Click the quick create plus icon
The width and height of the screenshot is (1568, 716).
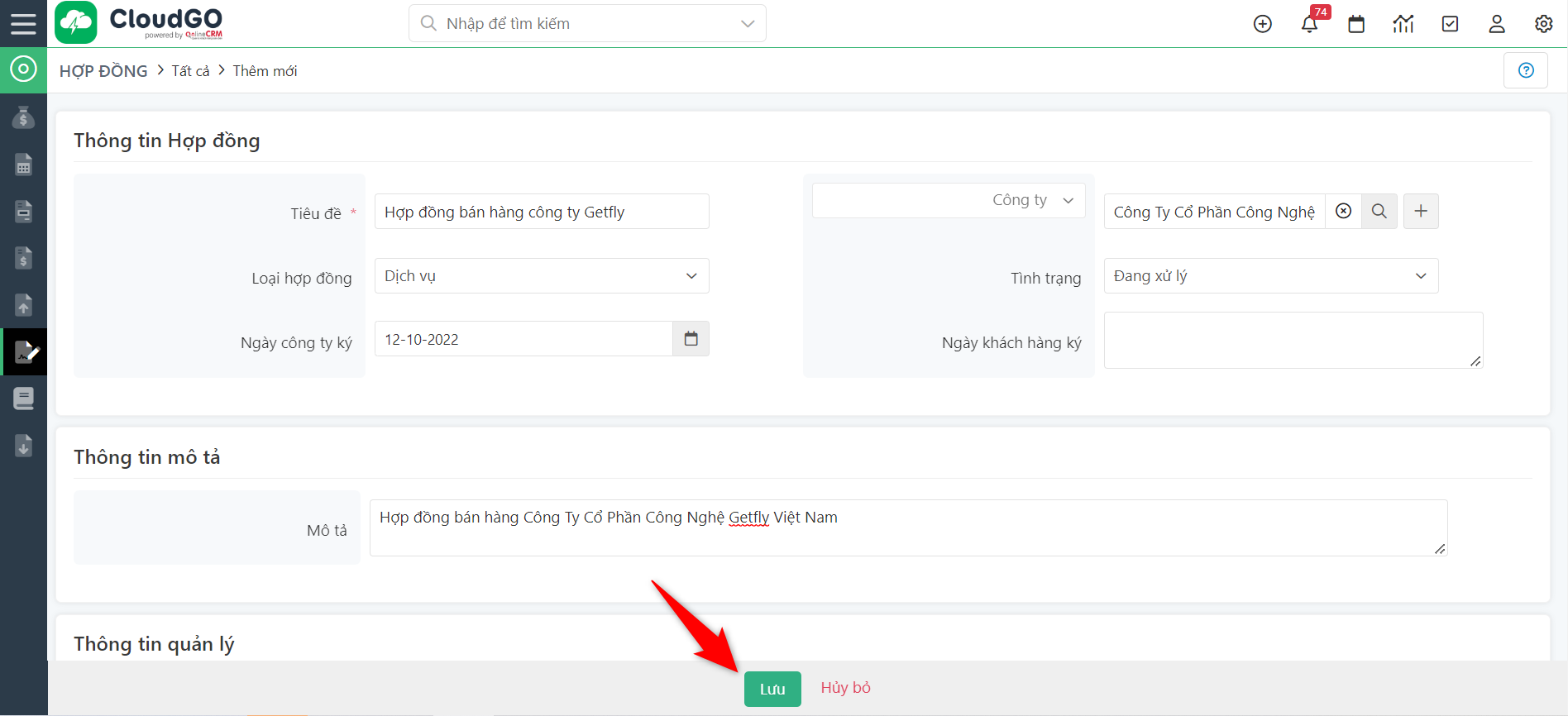pos(1262,24)
